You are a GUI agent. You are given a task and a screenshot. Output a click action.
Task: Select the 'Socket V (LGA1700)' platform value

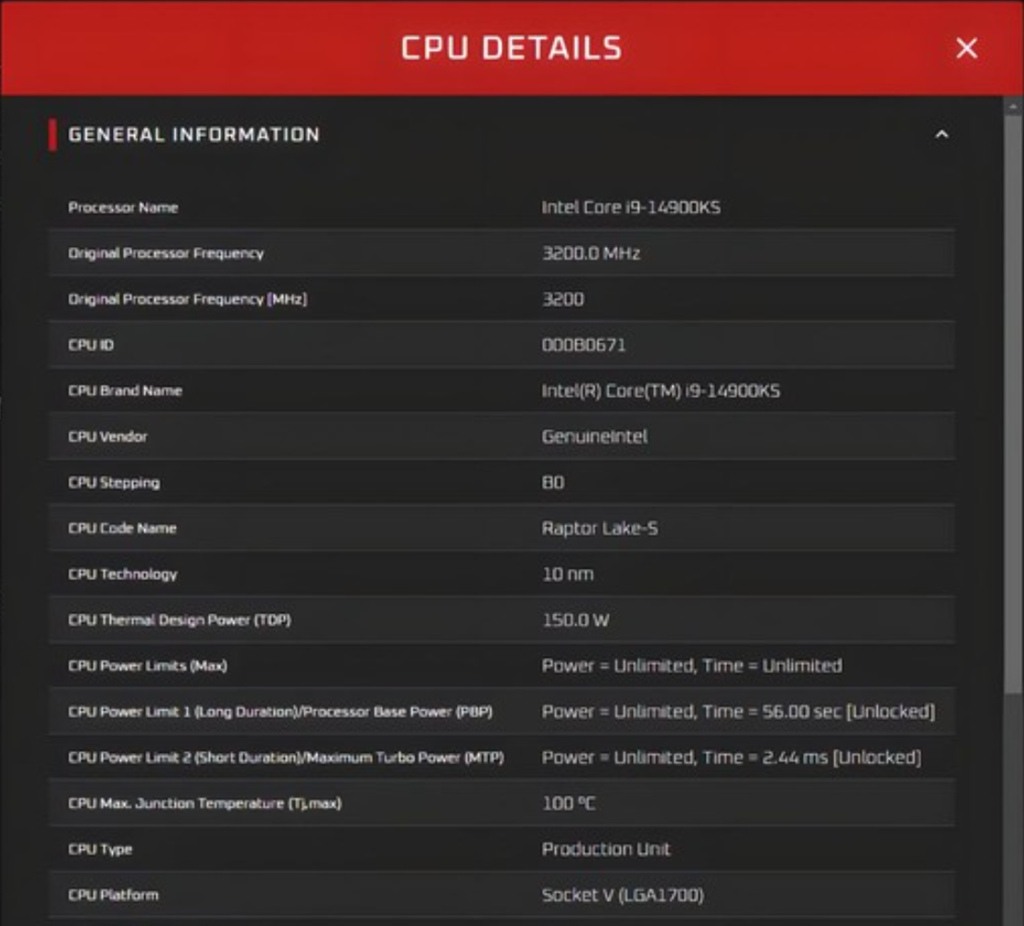click(622, 895)
